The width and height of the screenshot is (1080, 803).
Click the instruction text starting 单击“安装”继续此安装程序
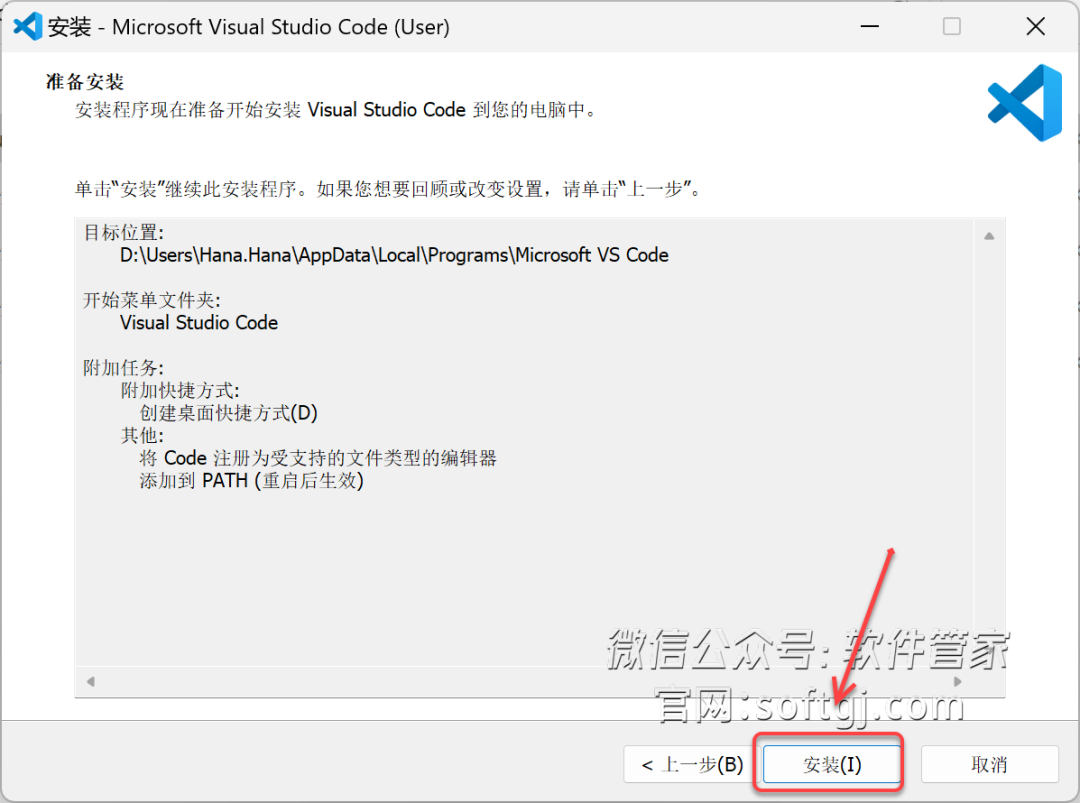388,189
